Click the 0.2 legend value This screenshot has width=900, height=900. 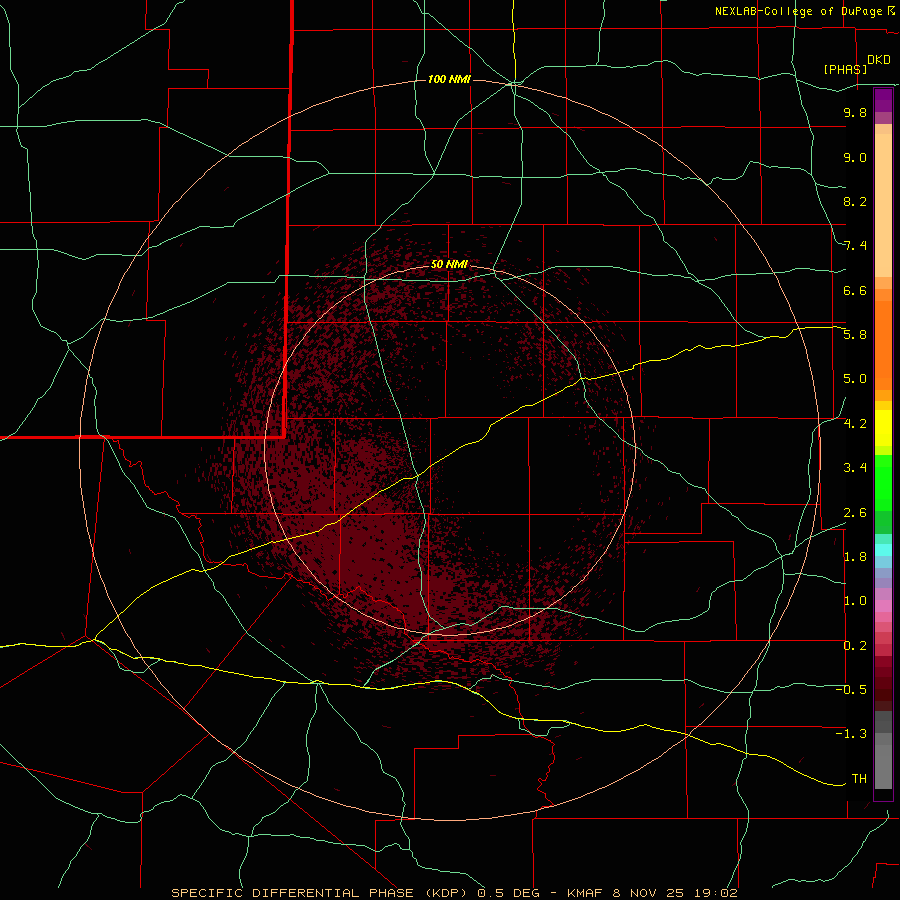click(855, 646)
